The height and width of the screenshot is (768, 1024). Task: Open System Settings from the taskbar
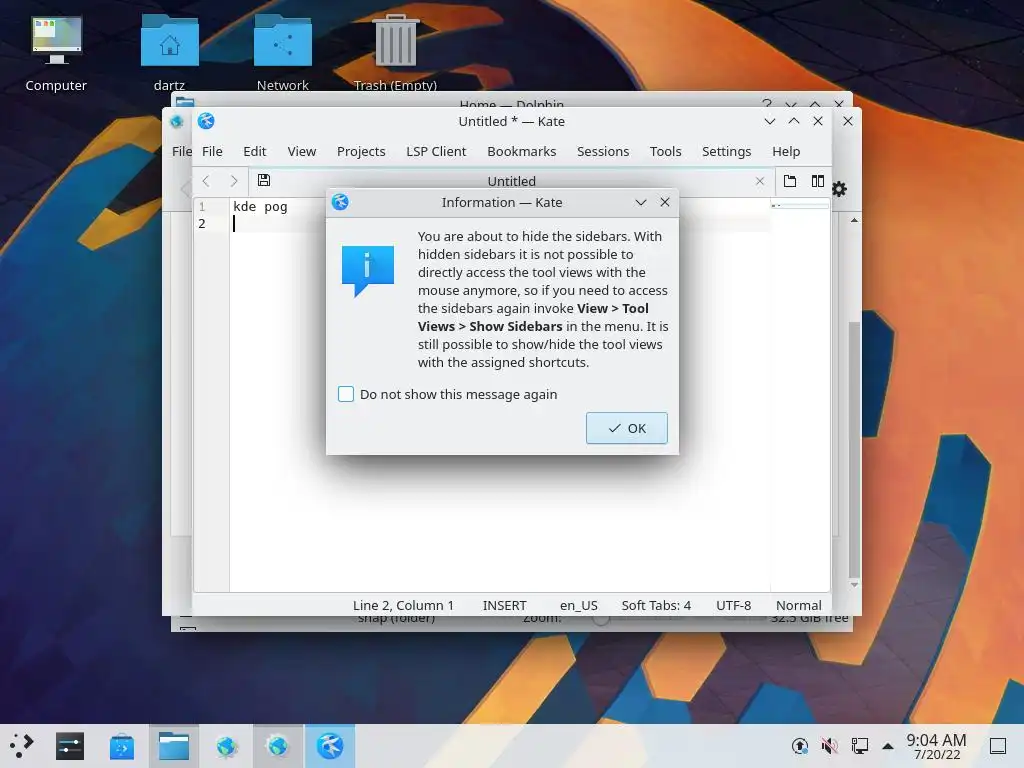coord(70,746)
